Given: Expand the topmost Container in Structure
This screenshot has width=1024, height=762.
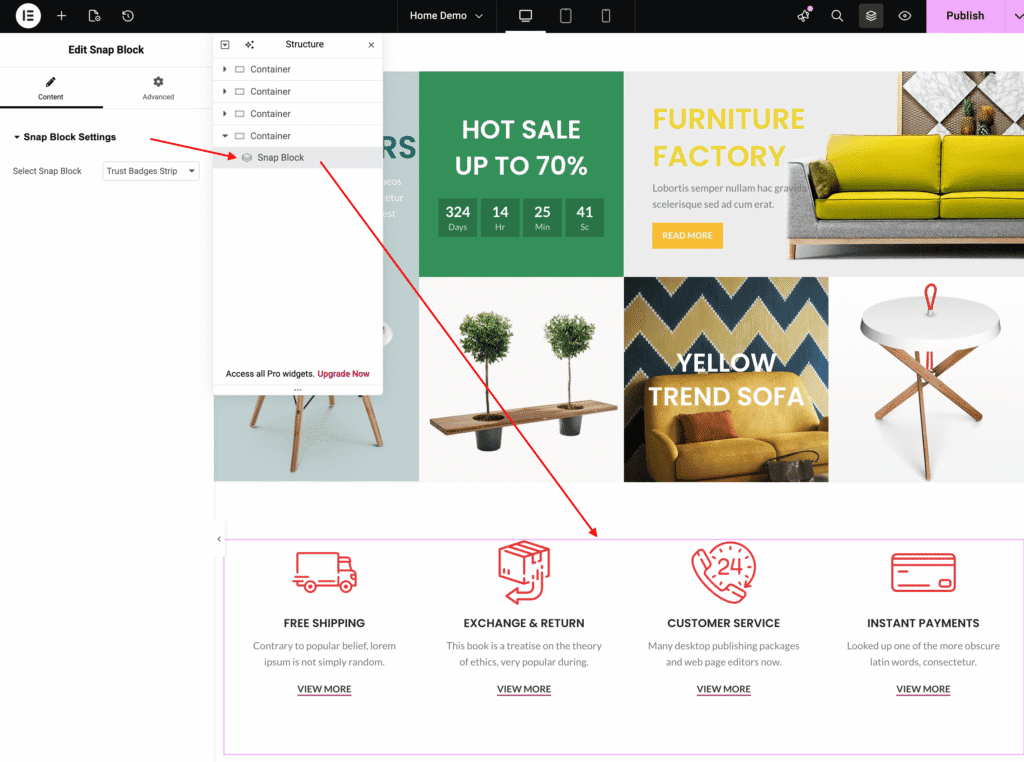Looking at the screenshot, I should tap(225, 70).
